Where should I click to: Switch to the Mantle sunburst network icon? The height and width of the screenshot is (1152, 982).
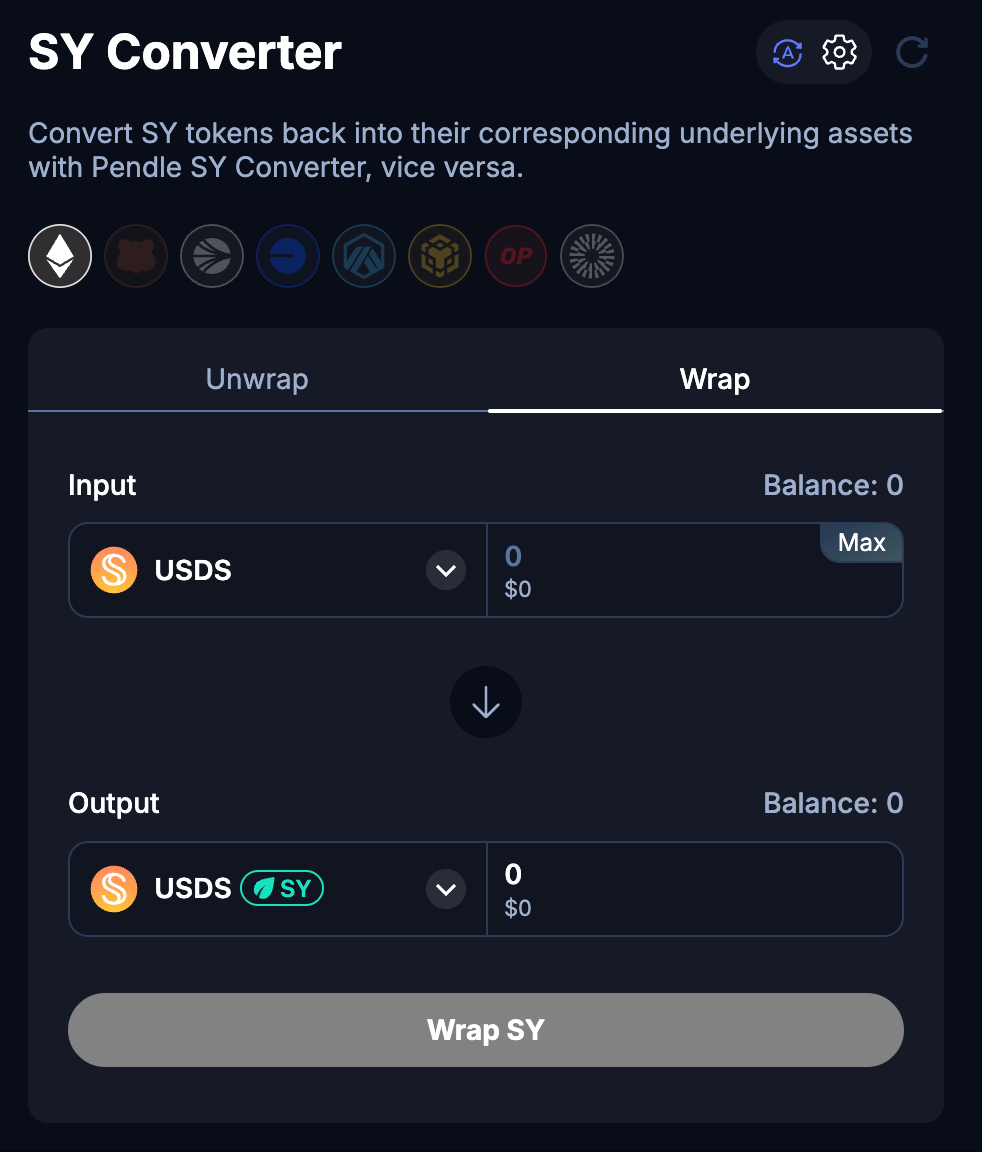click(x=592, y=256)
